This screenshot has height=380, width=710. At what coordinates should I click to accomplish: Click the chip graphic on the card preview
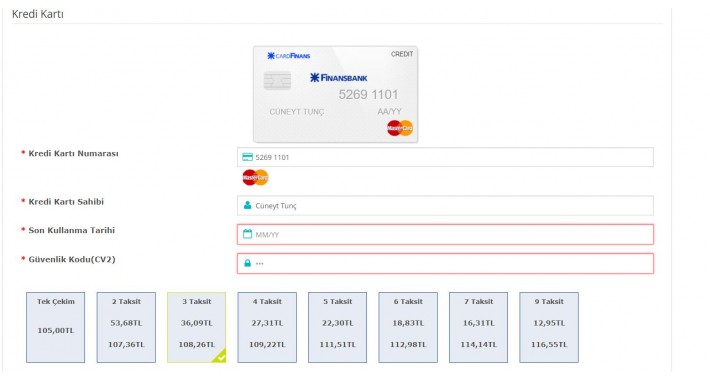pyautogui.click(x=277, y=81)
